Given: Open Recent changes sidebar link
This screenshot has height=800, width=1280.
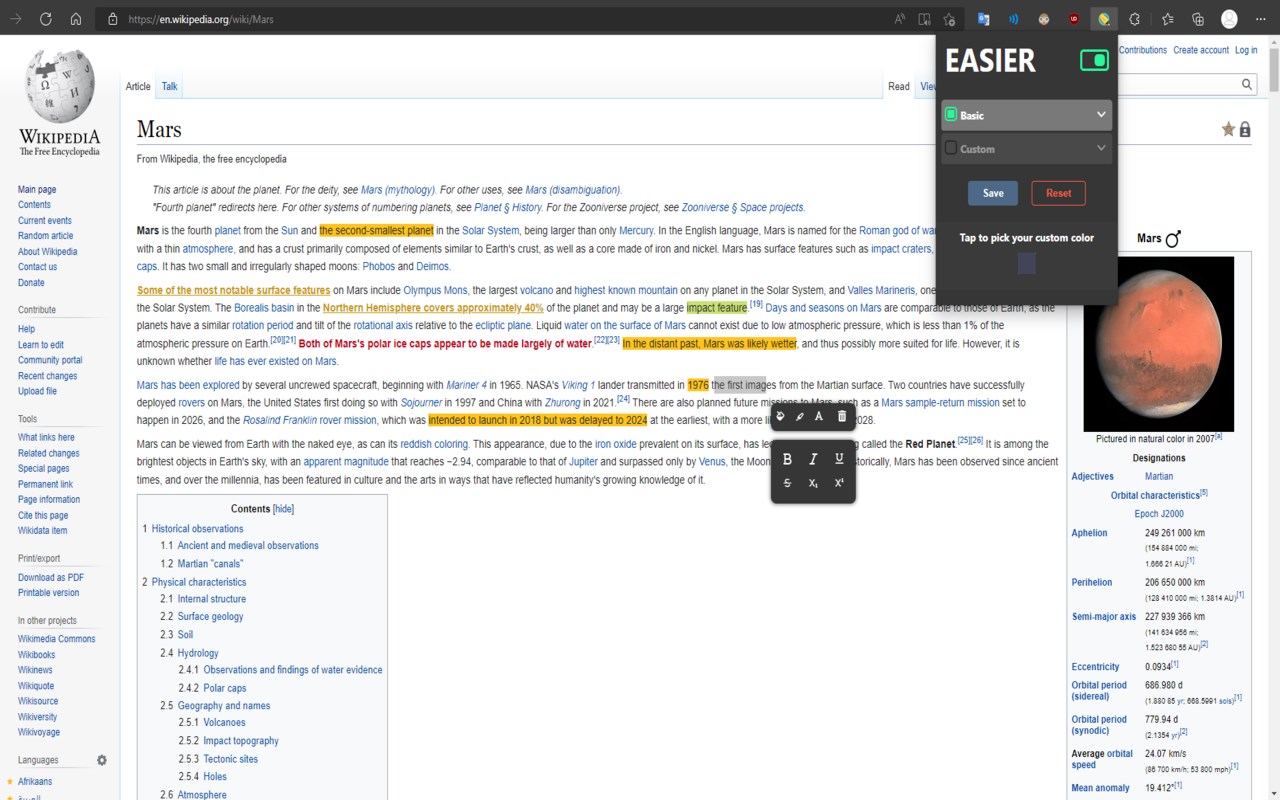Looking at the screenshot, I should tap(47, 376).
